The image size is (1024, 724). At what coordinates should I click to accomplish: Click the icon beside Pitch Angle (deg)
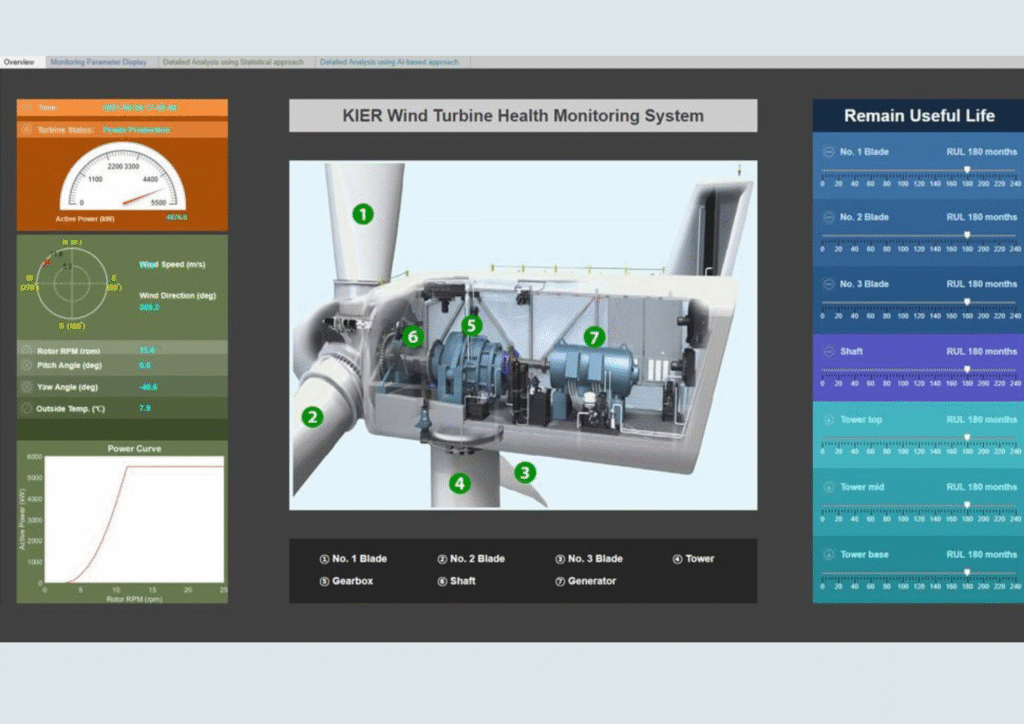(x=27, y=366)
